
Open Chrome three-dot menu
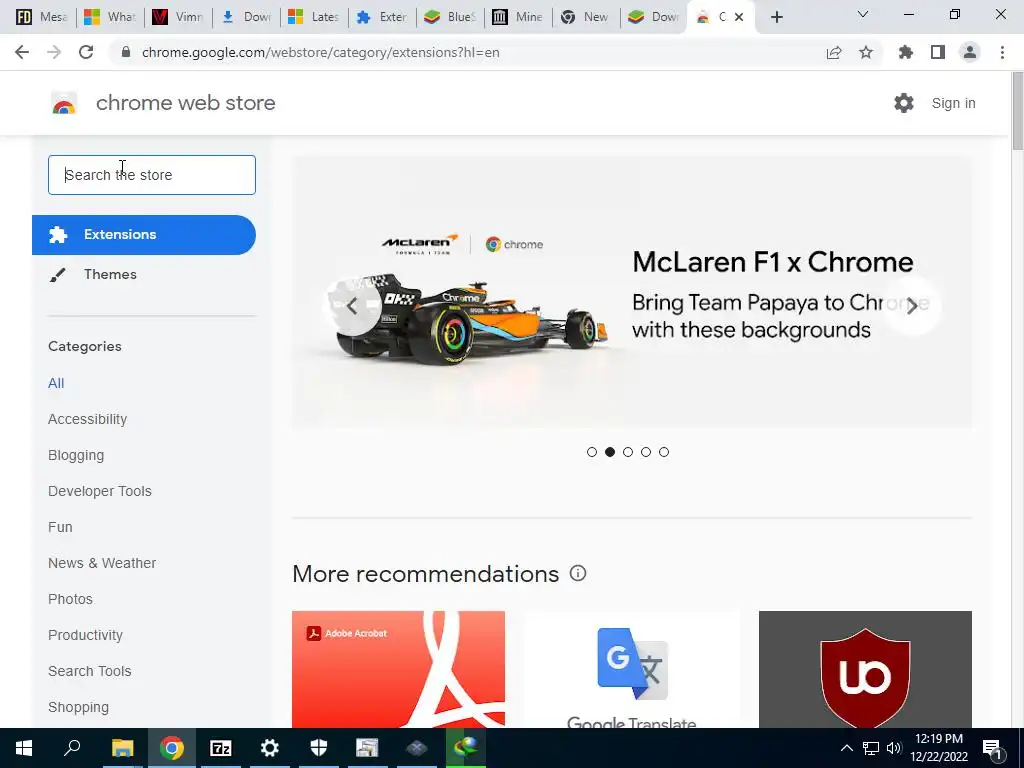coord(1002,52)
